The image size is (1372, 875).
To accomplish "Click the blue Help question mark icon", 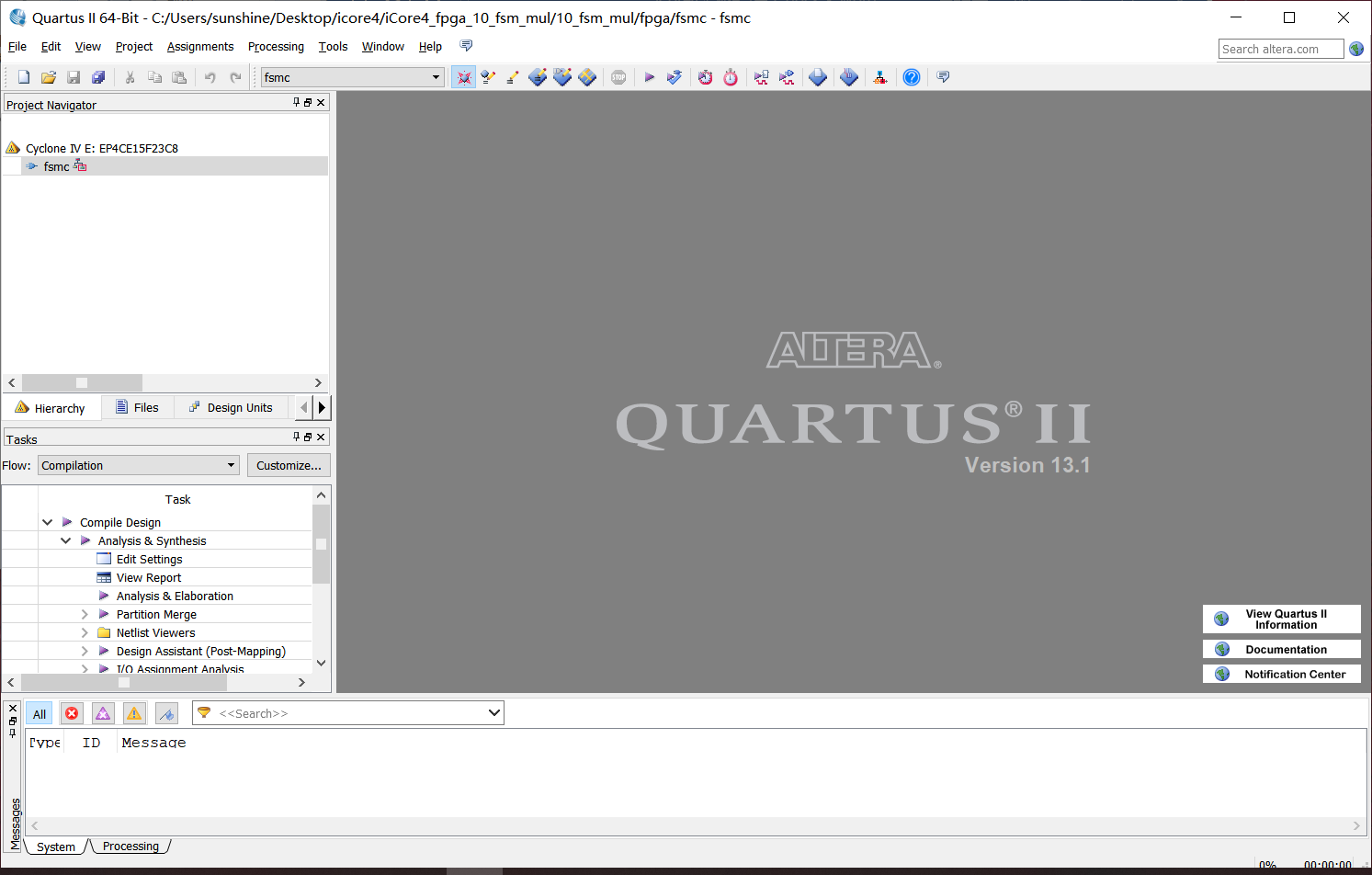I will 911,77.
